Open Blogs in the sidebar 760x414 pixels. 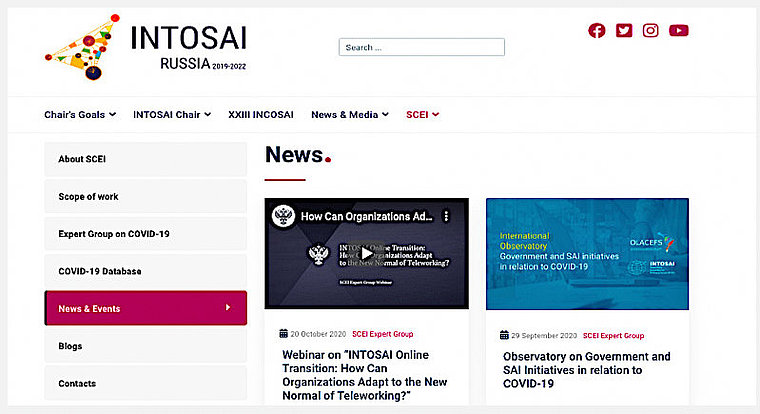pyautogui.click(x=145, y=346)
